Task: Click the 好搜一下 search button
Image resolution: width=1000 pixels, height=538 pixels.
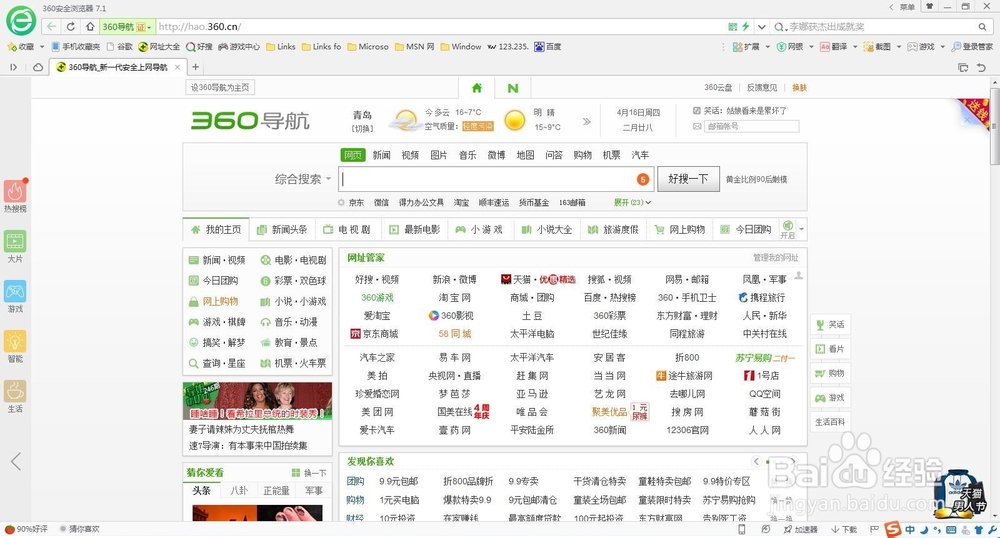Action: (688, 179)
